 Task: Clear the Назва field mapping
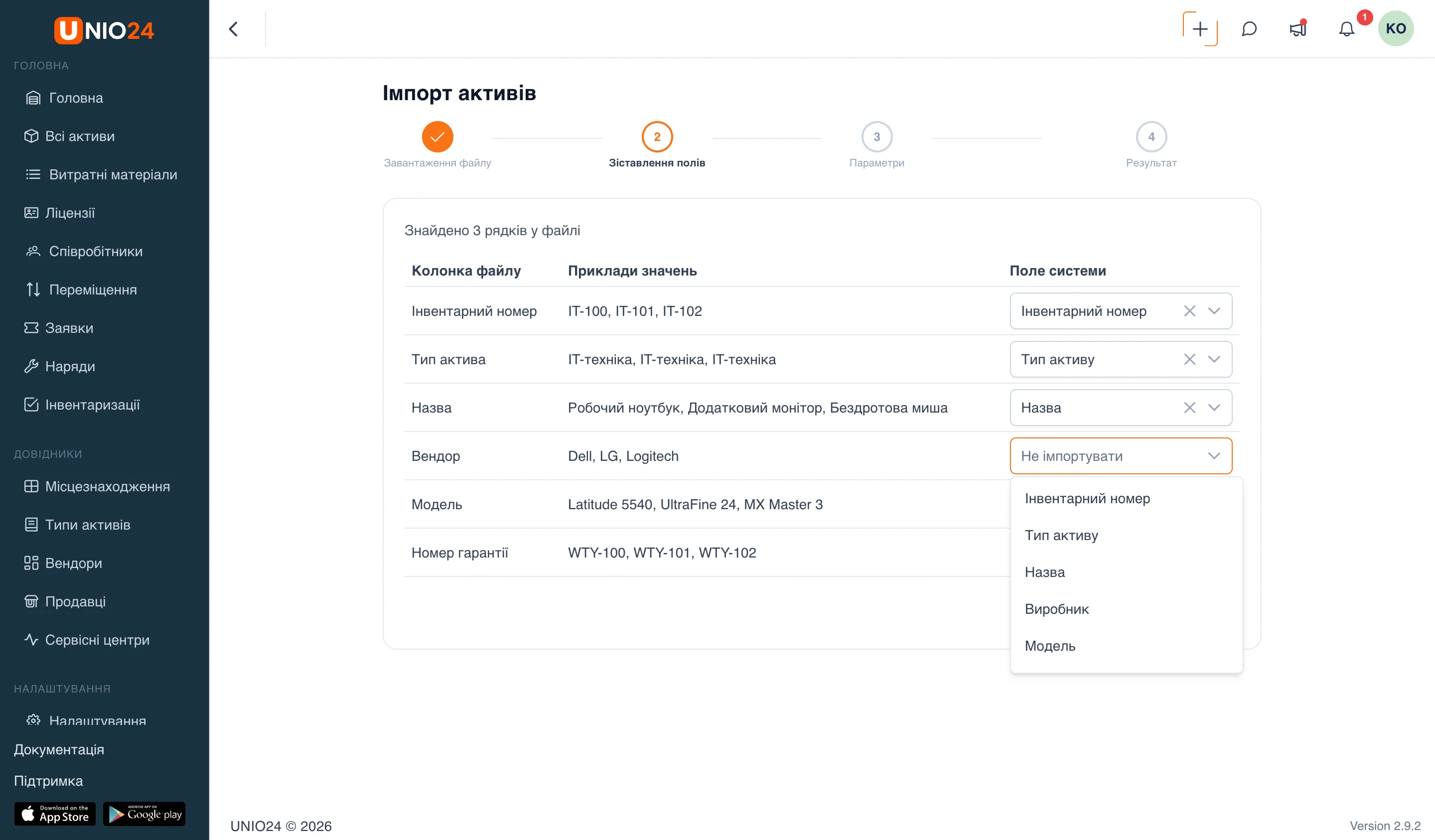pos(1189,408)
